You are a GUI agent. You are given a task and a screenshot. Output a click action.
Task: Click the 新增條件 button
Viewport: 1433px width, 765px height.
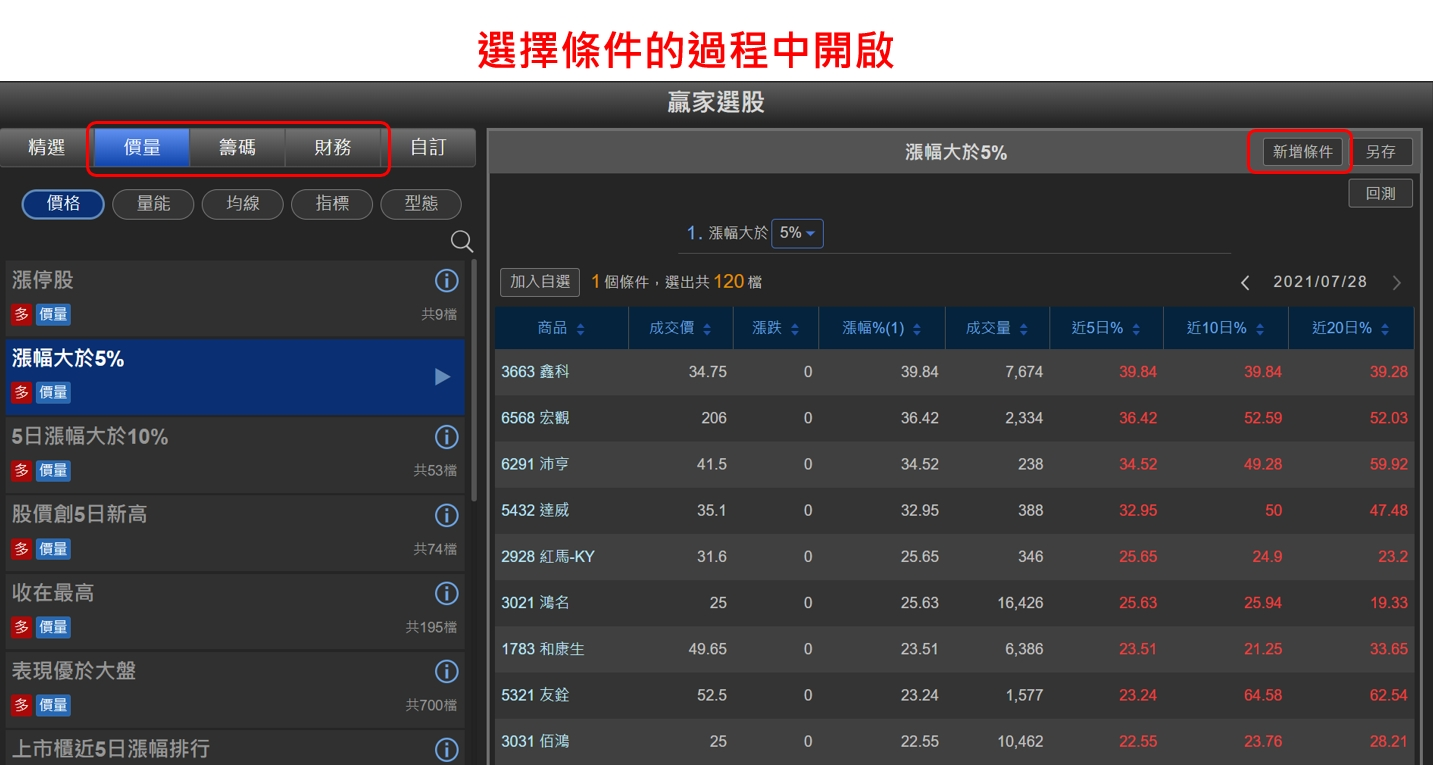coord(1302,152)
